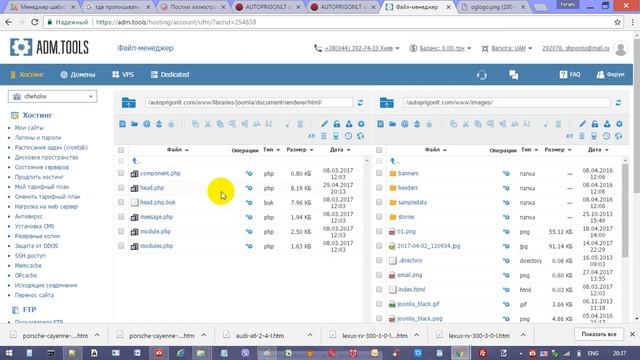The image size is (640, 360).
Task: Open the chat messages icon in header
Action: pos(513,75)
